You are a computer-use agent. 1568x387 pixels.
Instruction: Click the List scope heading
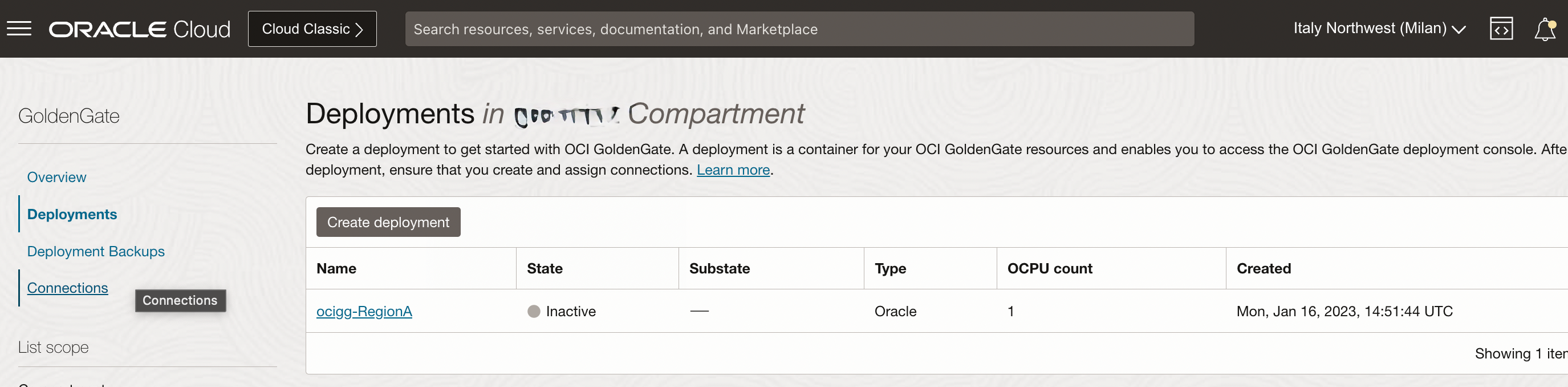click(54, 348)
